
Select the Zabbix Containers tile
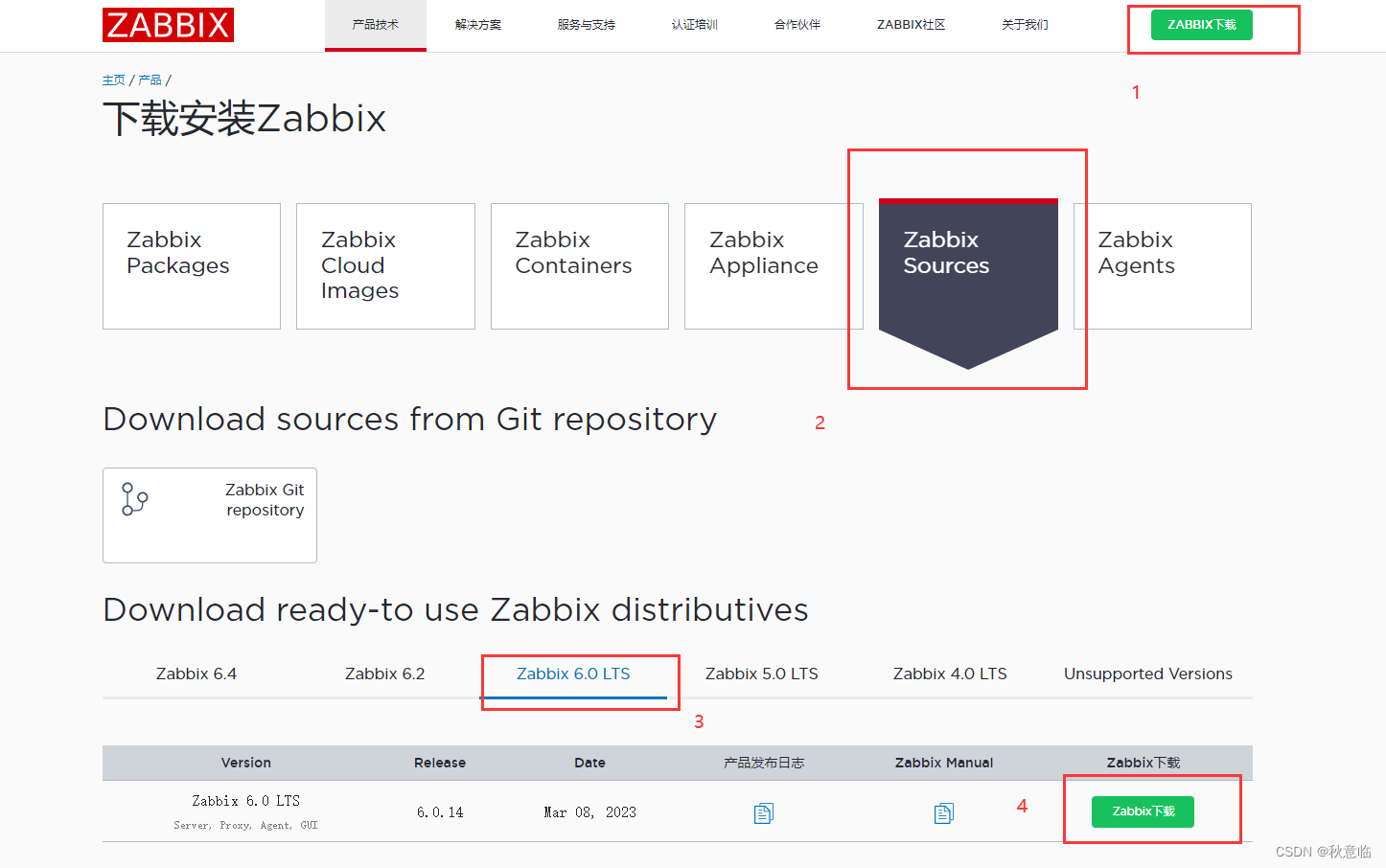[579, 265]
